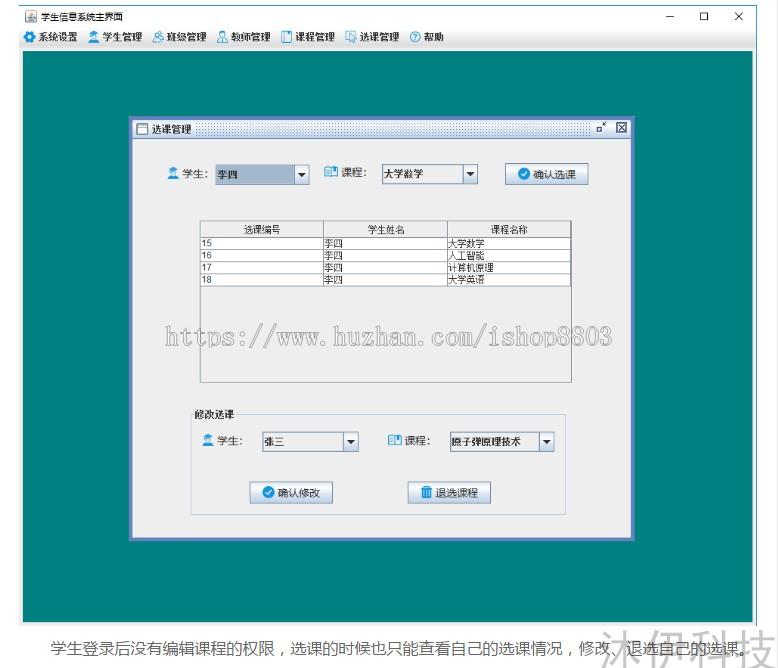The width and height of the screenshot is (778, 668).
Task: Click the course management book icon
Action: coord(286,37)
